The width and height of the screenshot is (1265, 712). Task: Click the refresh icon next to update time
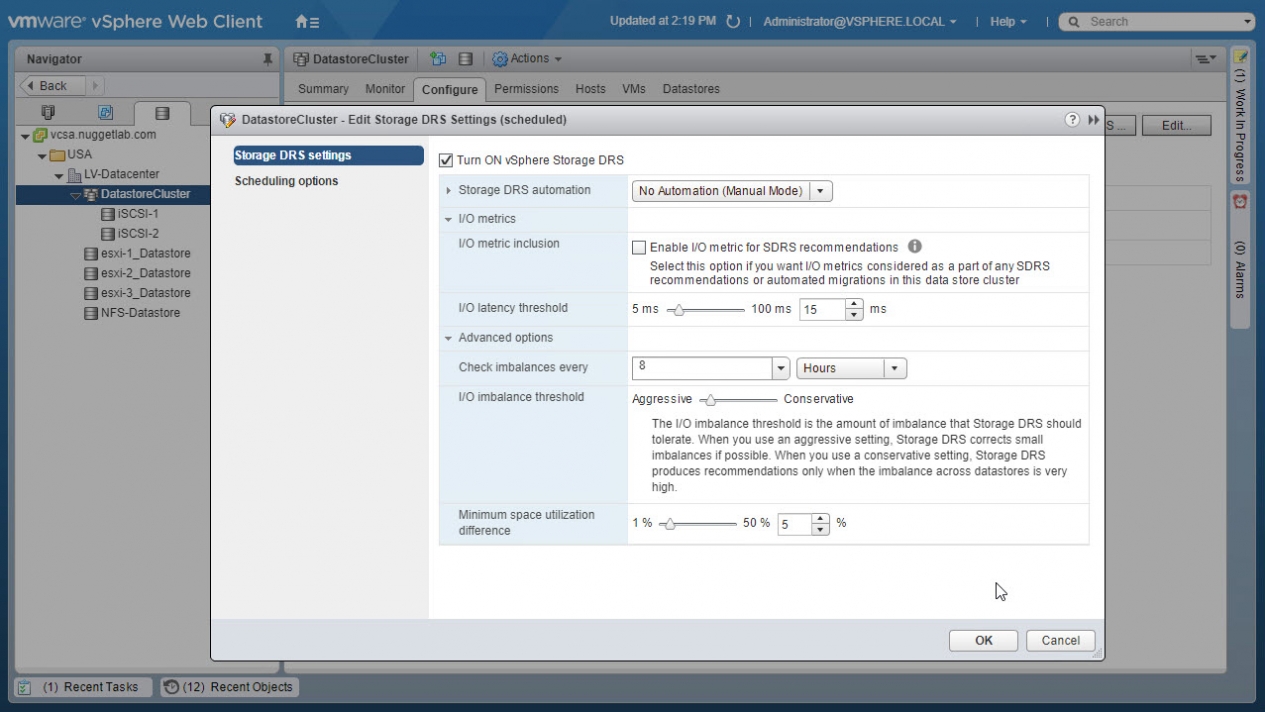click(733, 22)
